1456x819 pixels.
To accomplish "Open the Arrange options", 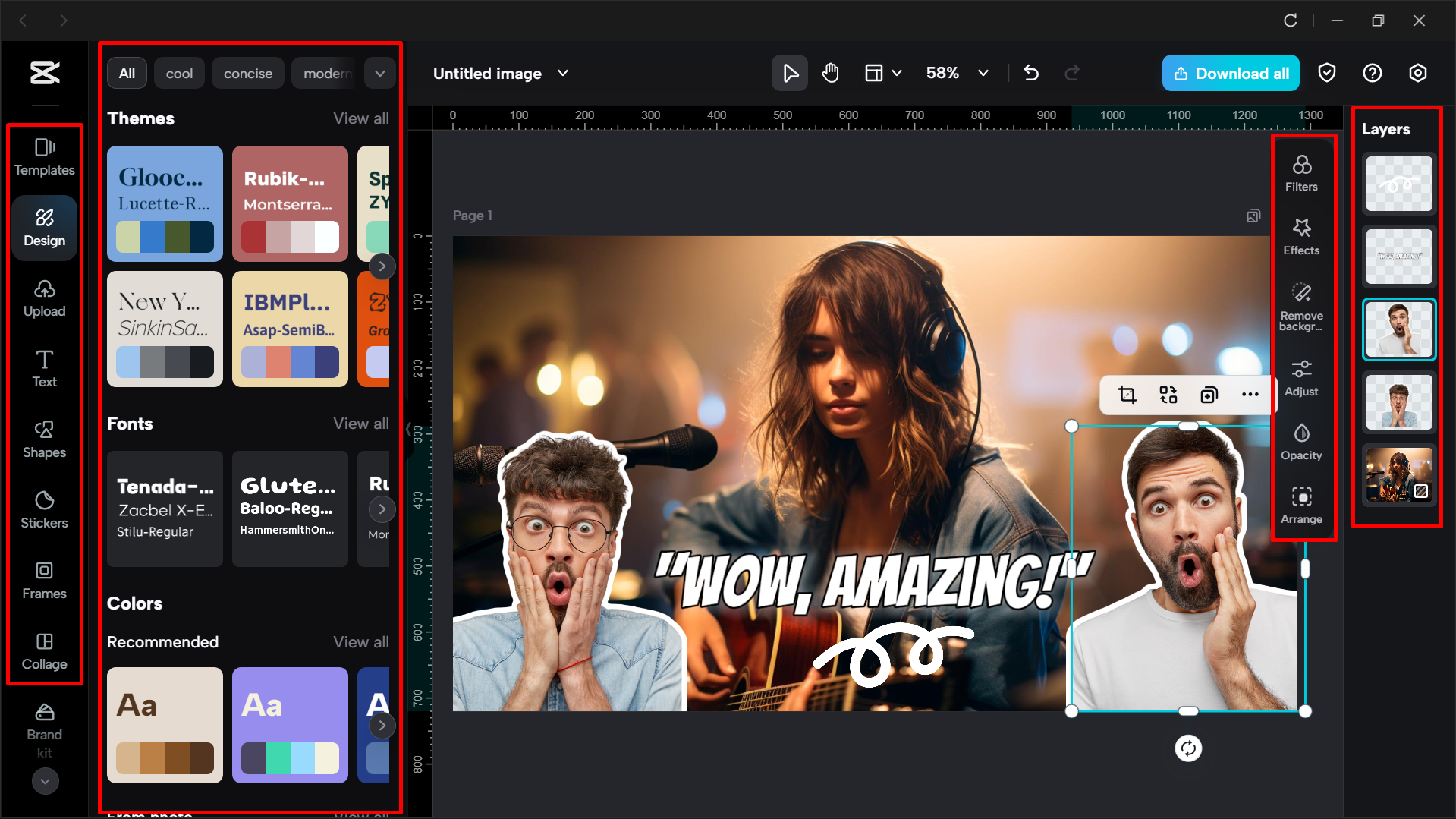I will coord(1302,506).
